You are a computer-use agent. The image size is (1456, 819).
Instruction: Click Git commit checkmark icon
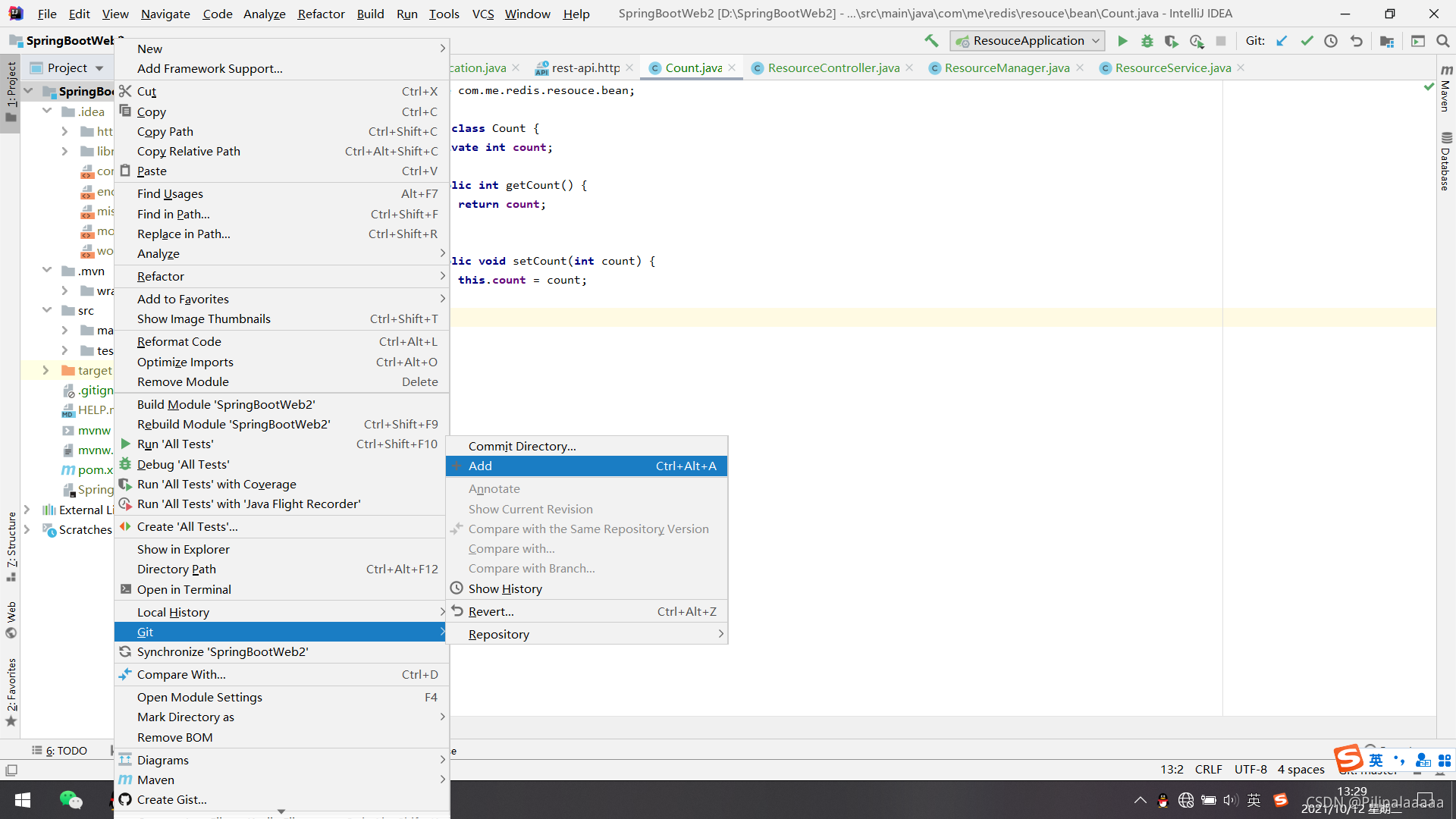click(1307, 41)
